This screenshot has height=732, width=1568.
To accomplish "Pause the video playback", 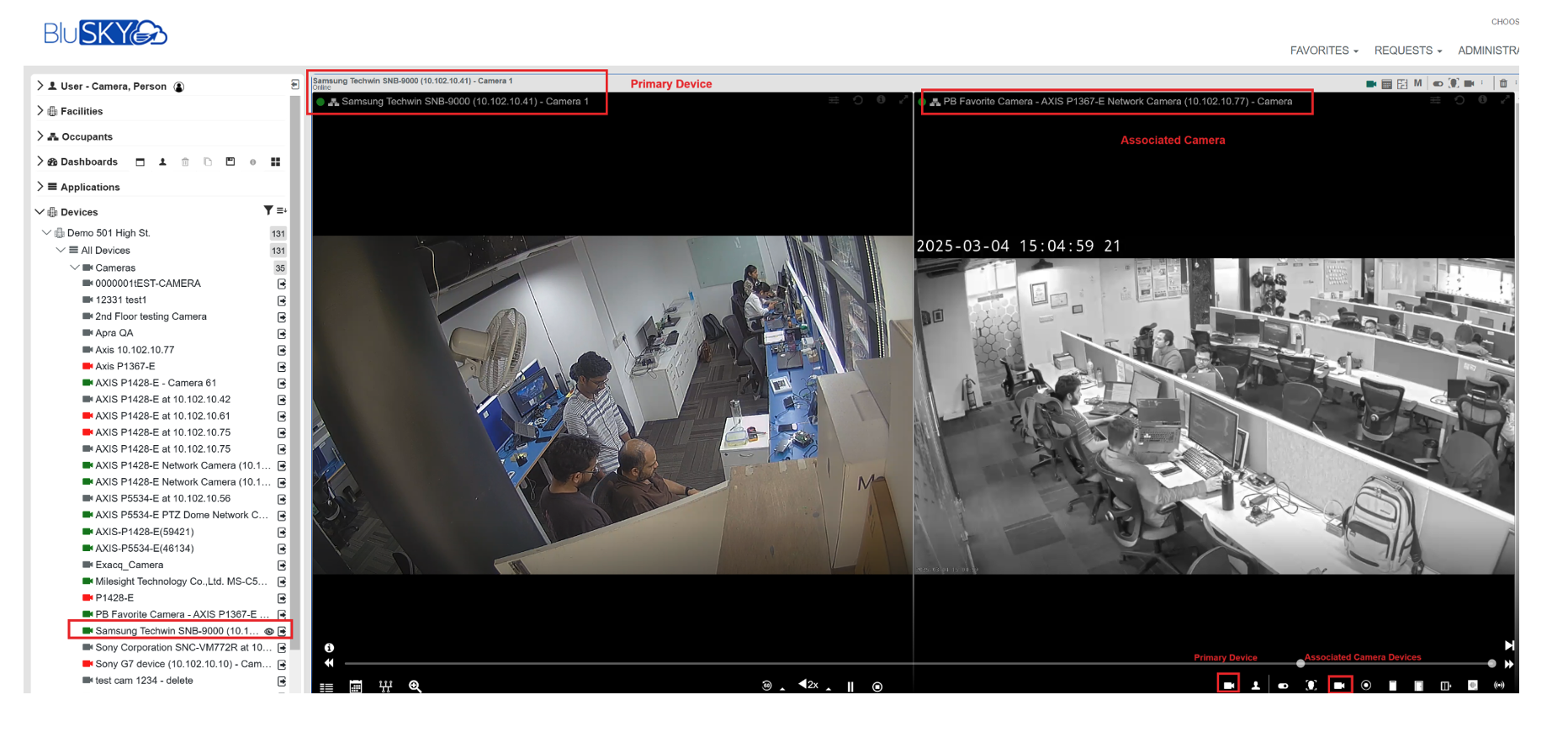I will tap(850, 687).
